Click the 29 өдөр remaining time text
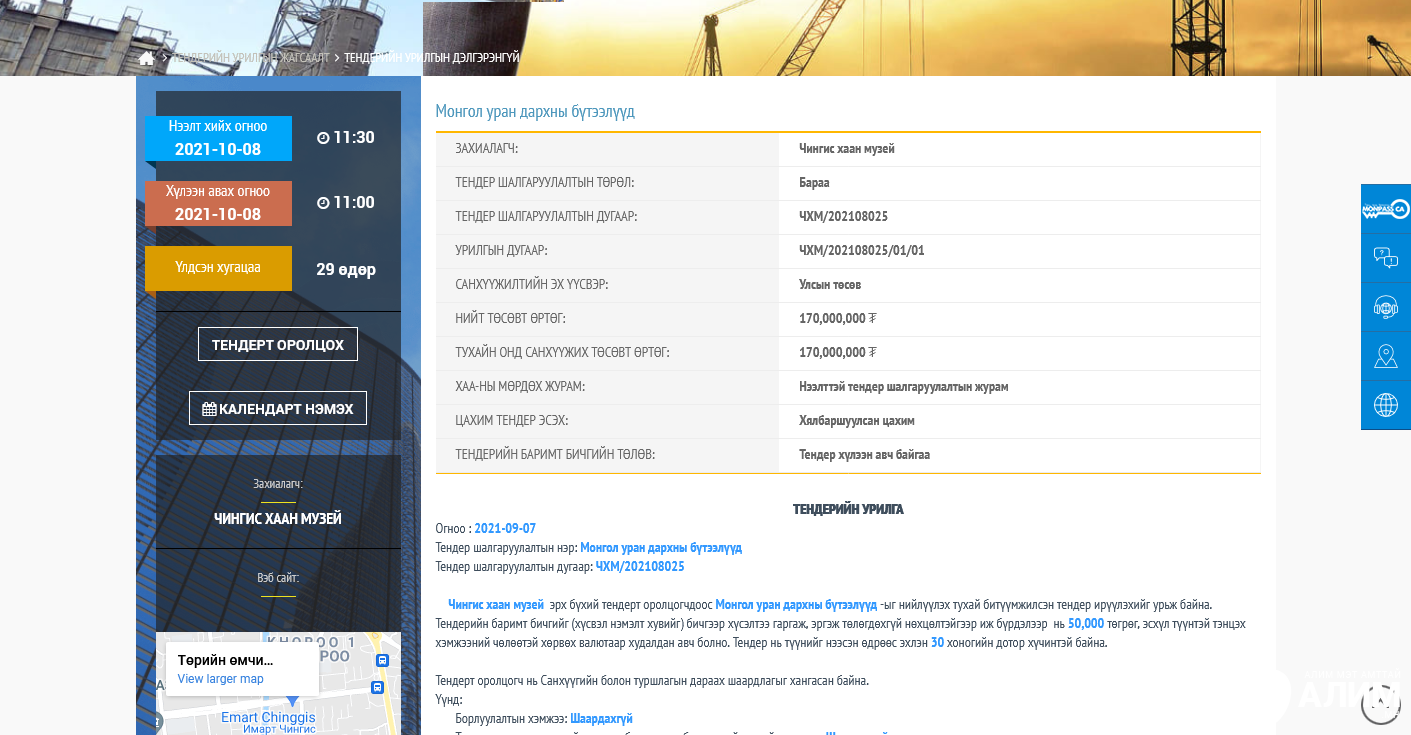The height and width of the screenshot is (735, 1411). tap(346, 269)
